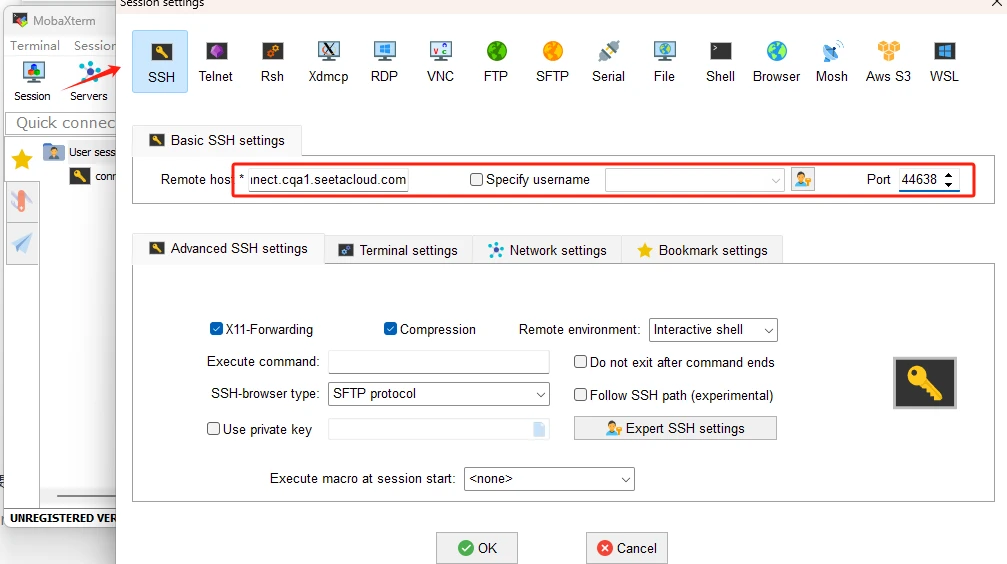Click the Servers icon in MobaXterm window
The image size is (1007, 564).
[89, 82]
